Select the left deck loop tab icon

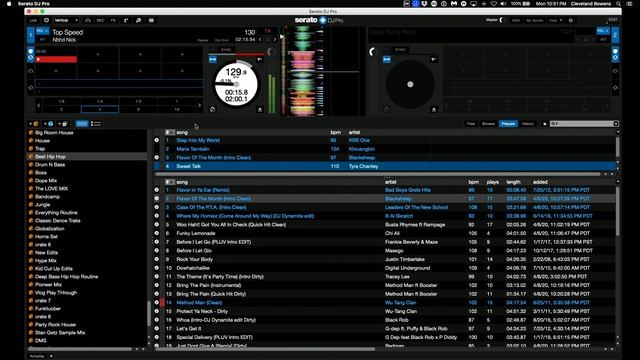(x=31, y=88)
